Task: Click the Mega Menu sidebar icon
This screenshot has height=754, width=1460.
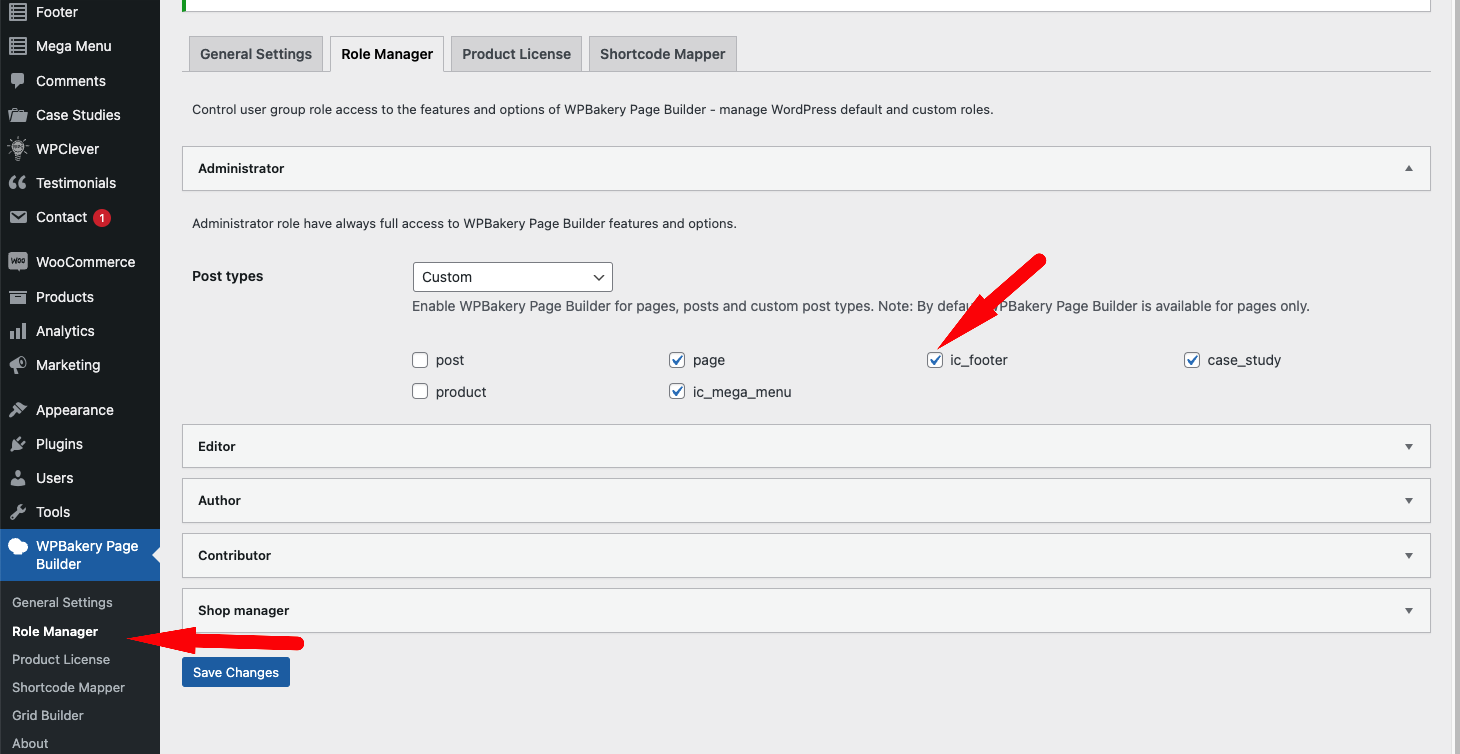Action: point(18,46)
